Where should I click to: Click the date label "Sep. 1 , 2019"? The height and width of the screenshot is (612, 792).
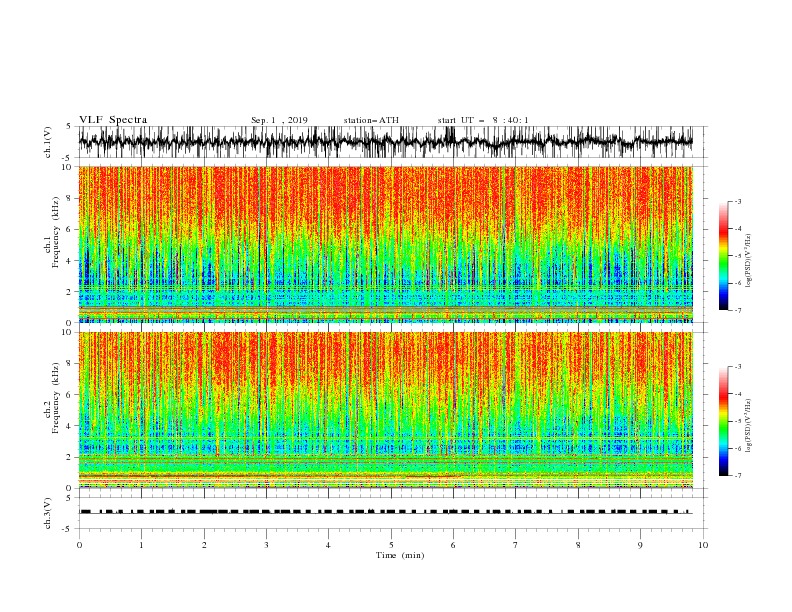[x=279, y=120]
